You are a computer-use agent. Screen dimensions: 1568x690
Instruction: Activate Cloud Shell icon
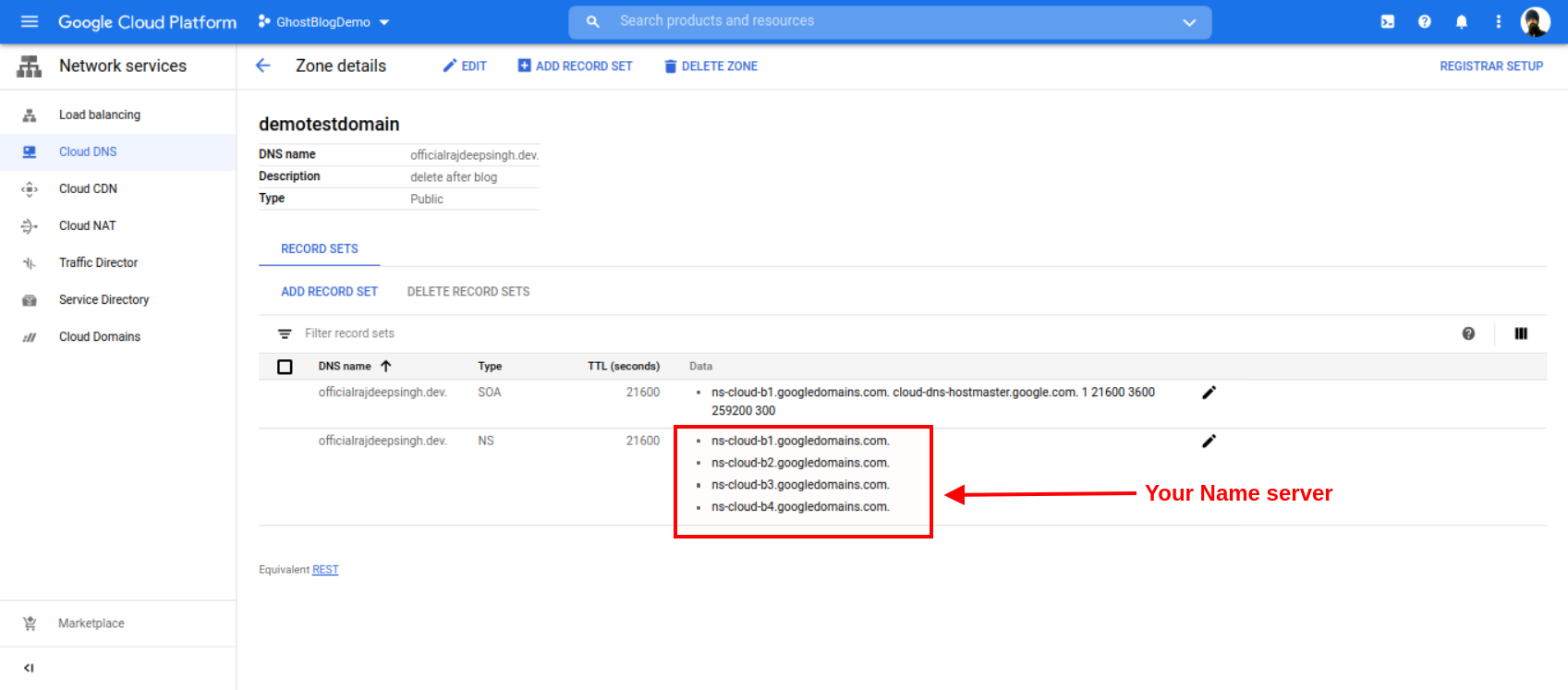[x=1388, y=21]
